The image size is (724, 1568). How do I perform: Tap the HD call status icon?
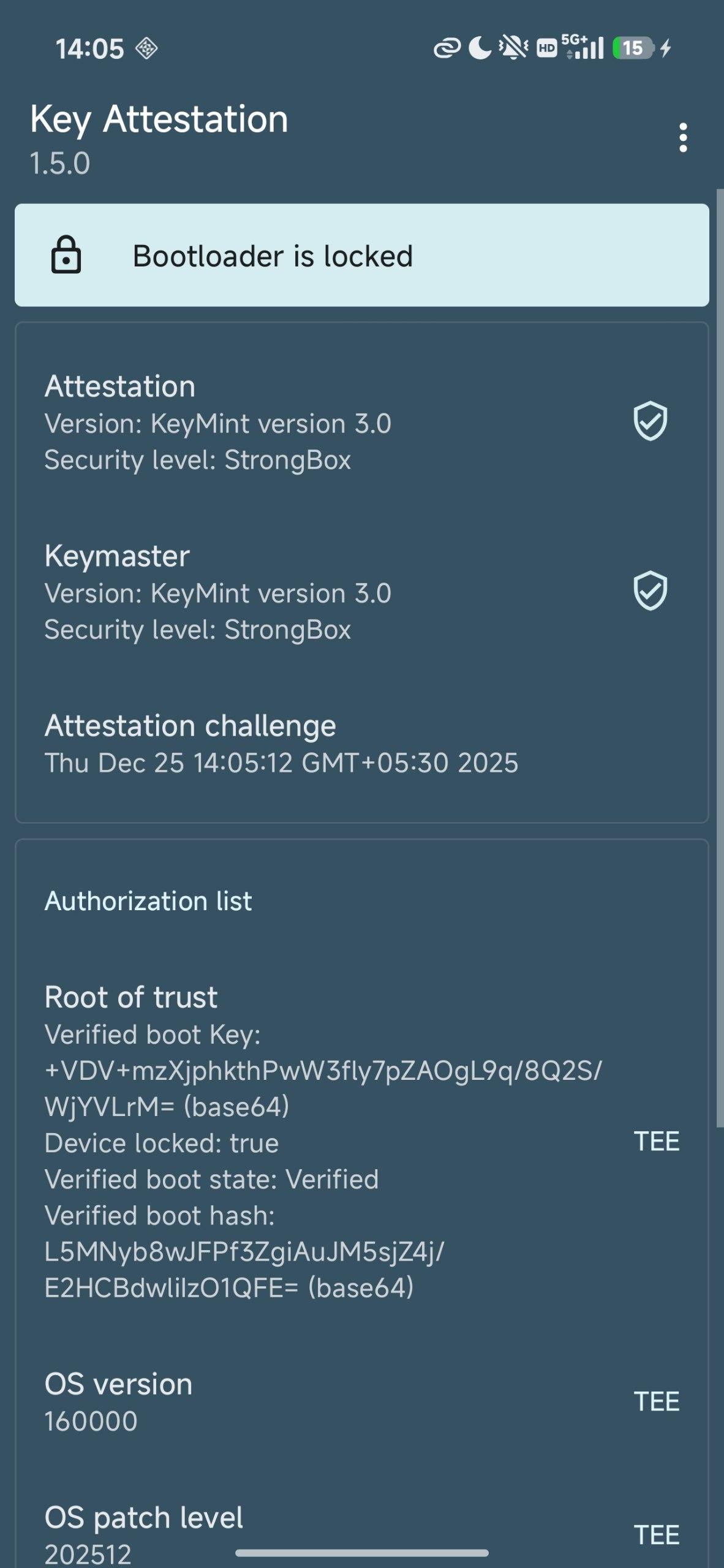pos(546,48)
